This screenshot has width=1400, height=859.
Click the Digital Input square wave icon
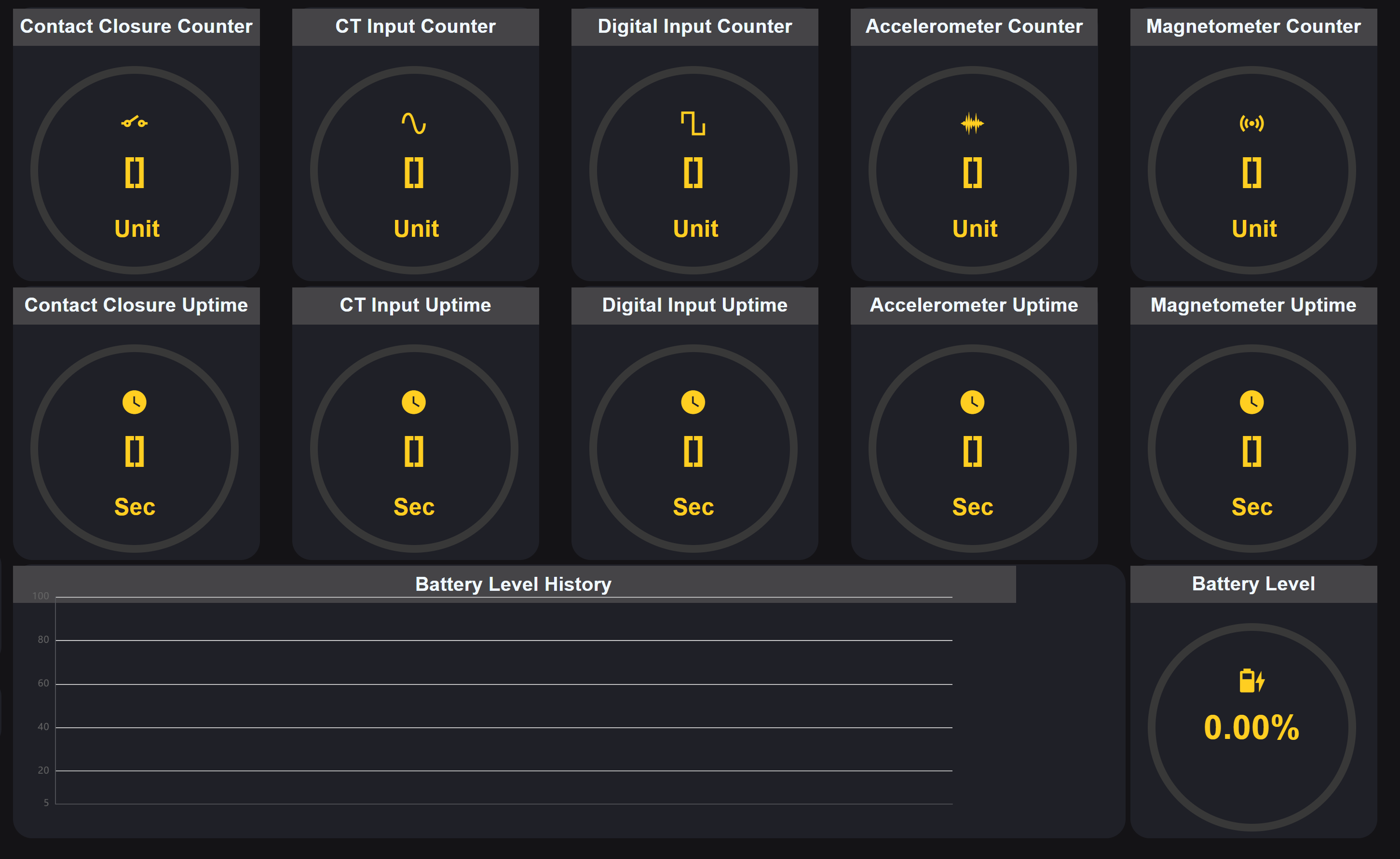coord(693,123)
